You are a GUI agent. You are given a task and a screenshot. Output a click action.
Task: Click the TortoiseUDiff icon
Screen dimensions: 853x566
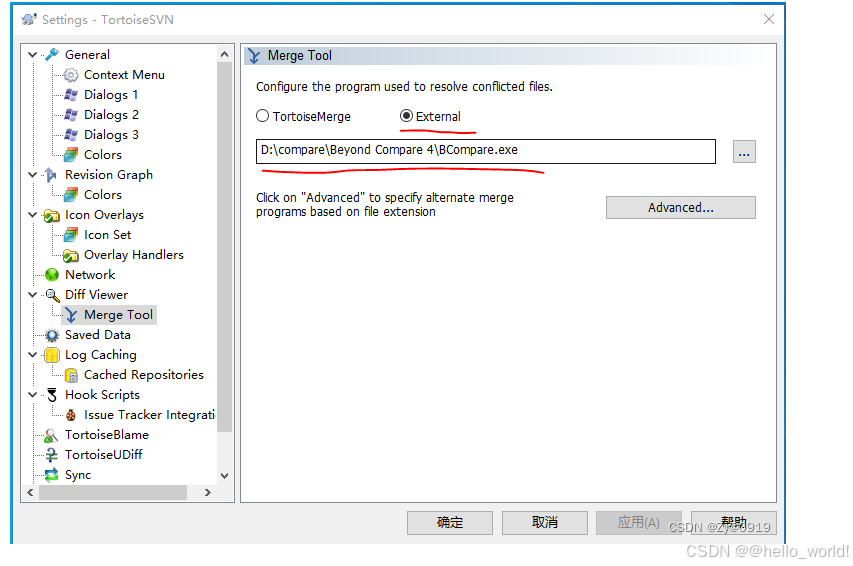[52, 455]
